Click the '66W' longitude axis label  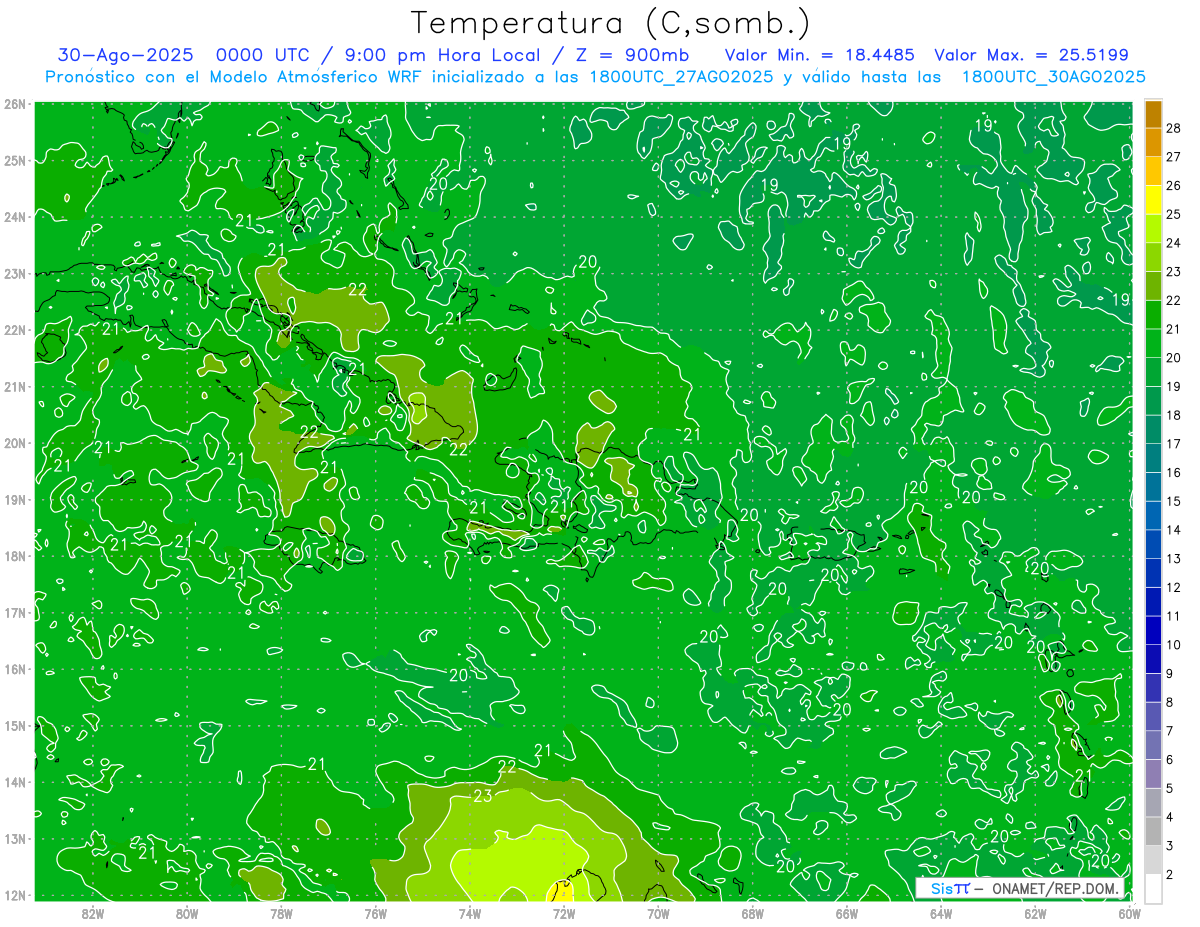(846, 913)
